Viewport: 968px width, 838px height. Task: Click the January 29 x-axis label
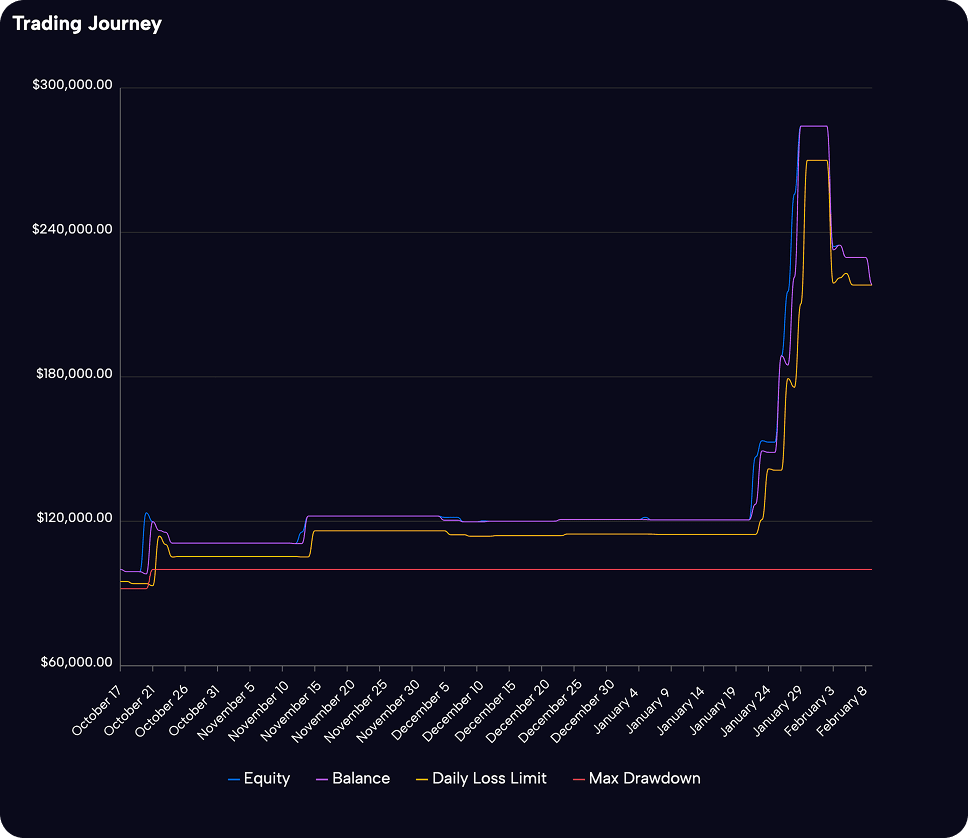click(x=777, y=710)
